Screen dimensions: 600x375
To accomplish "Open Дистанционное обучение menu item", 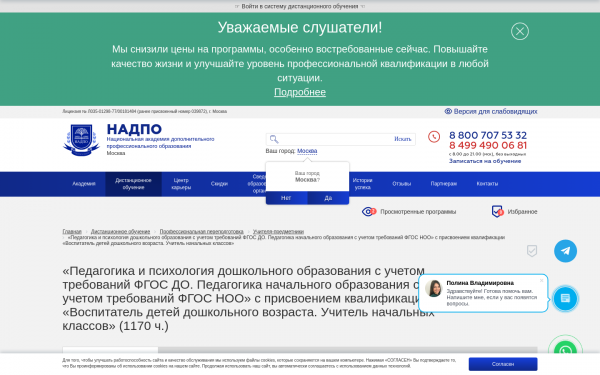I will [x=133, y=184].
